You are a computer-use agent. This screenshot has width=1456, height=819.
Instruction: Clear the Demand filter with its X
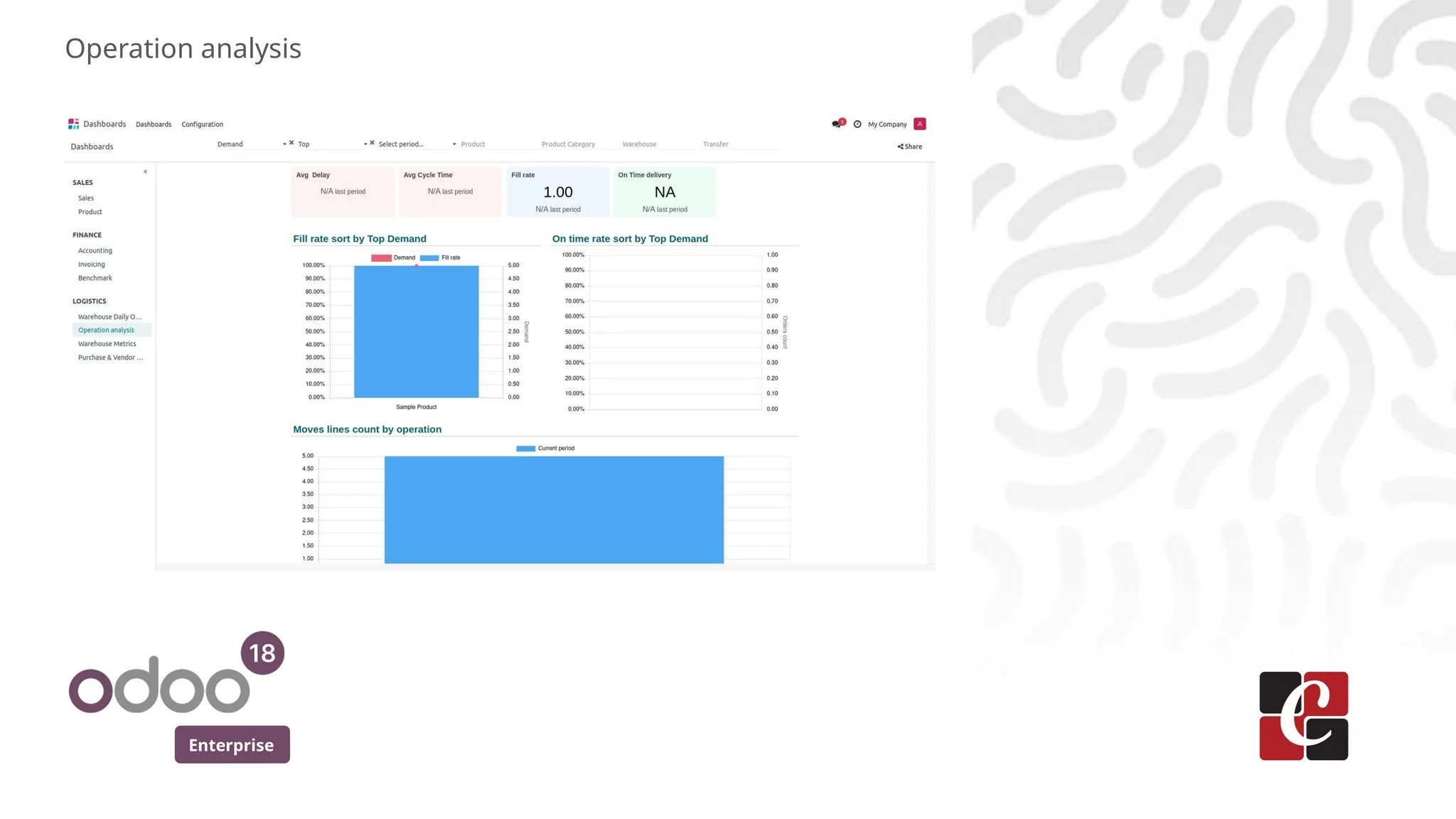291,143
